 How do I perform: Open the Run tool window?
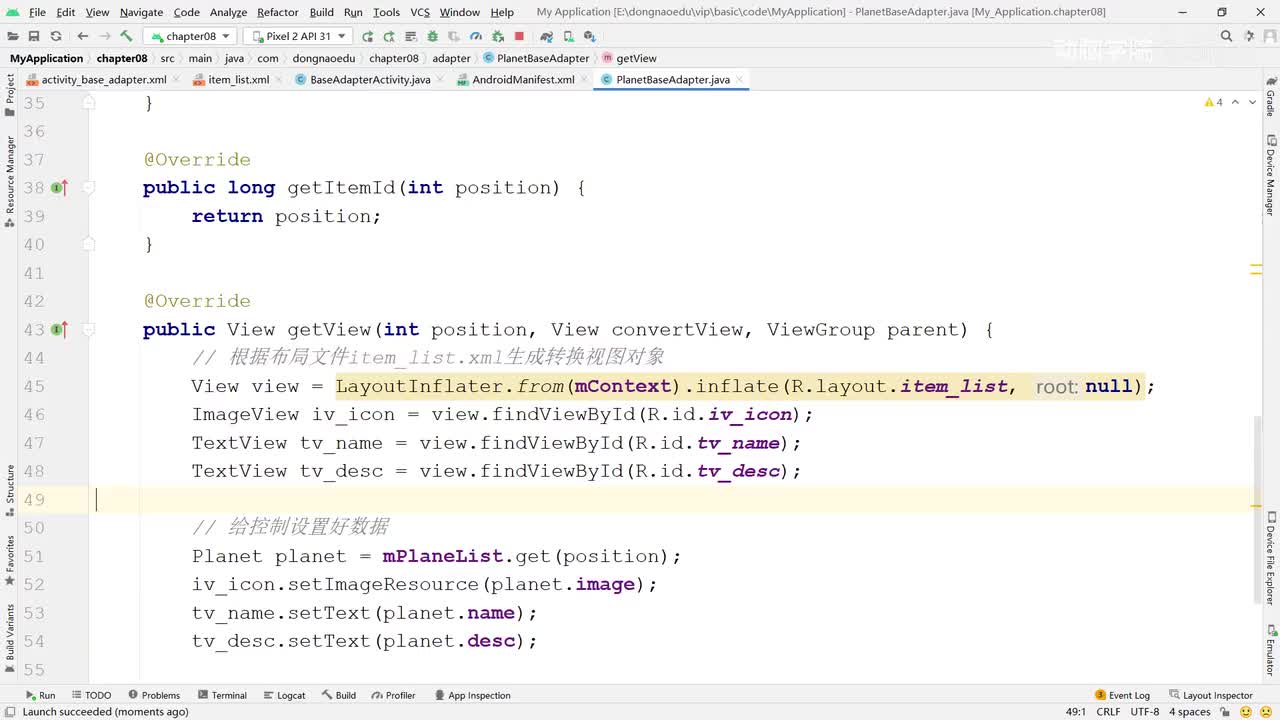coord(40,695)
